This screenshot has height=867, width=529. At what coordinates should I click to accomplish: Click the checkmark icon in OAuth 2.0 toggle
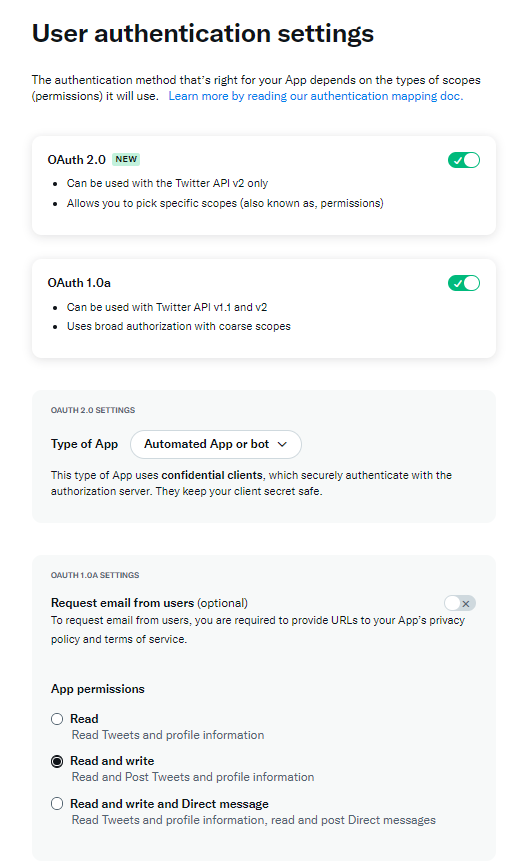(x=457, y=161)
